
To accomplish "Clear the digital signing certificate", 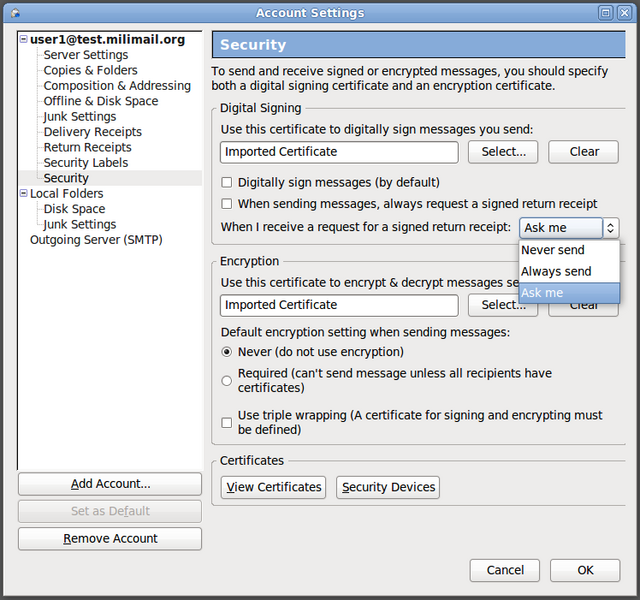I will pos(584,152).
